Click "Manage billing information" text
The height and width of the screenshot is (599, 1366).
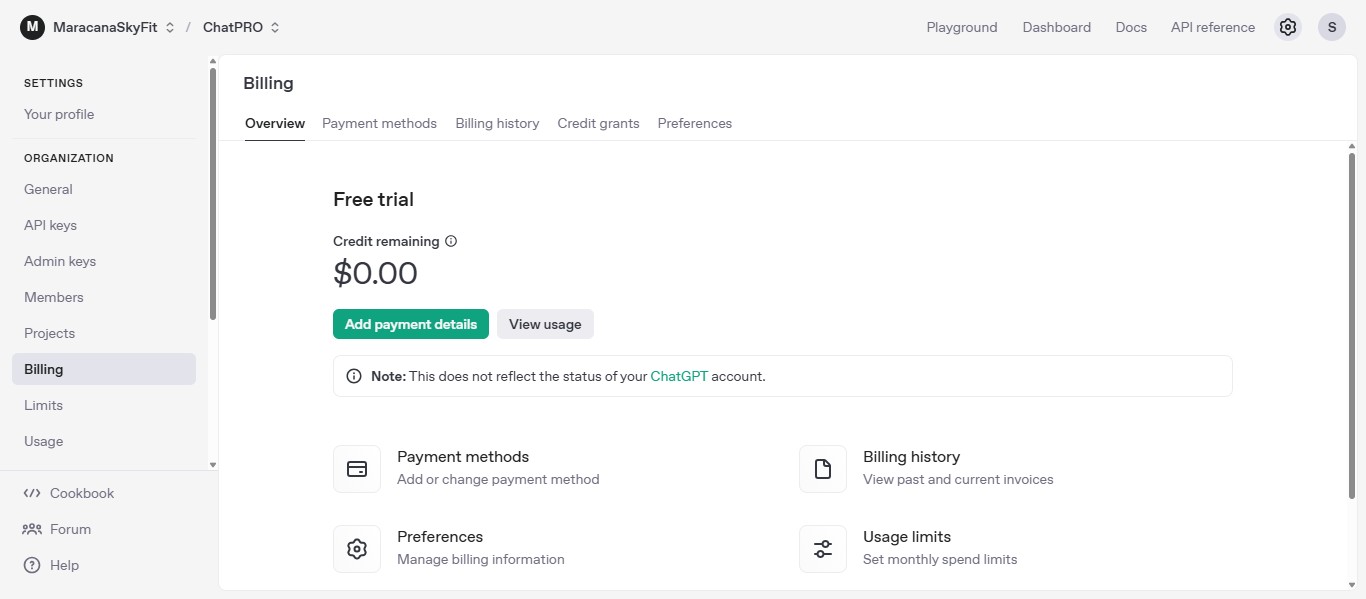[x=481, y=560]
